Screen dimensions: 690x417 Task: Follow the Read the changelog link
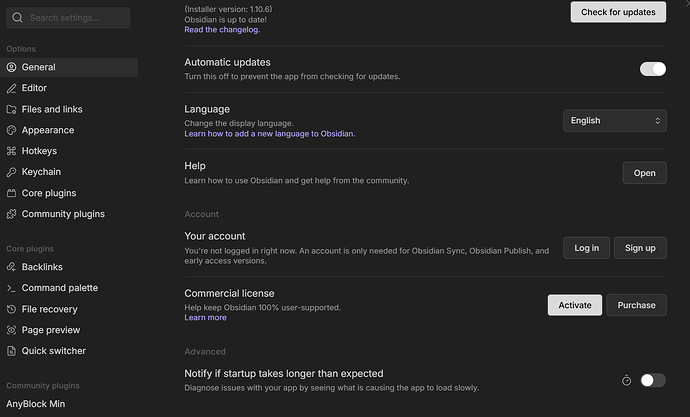point(222,30)
